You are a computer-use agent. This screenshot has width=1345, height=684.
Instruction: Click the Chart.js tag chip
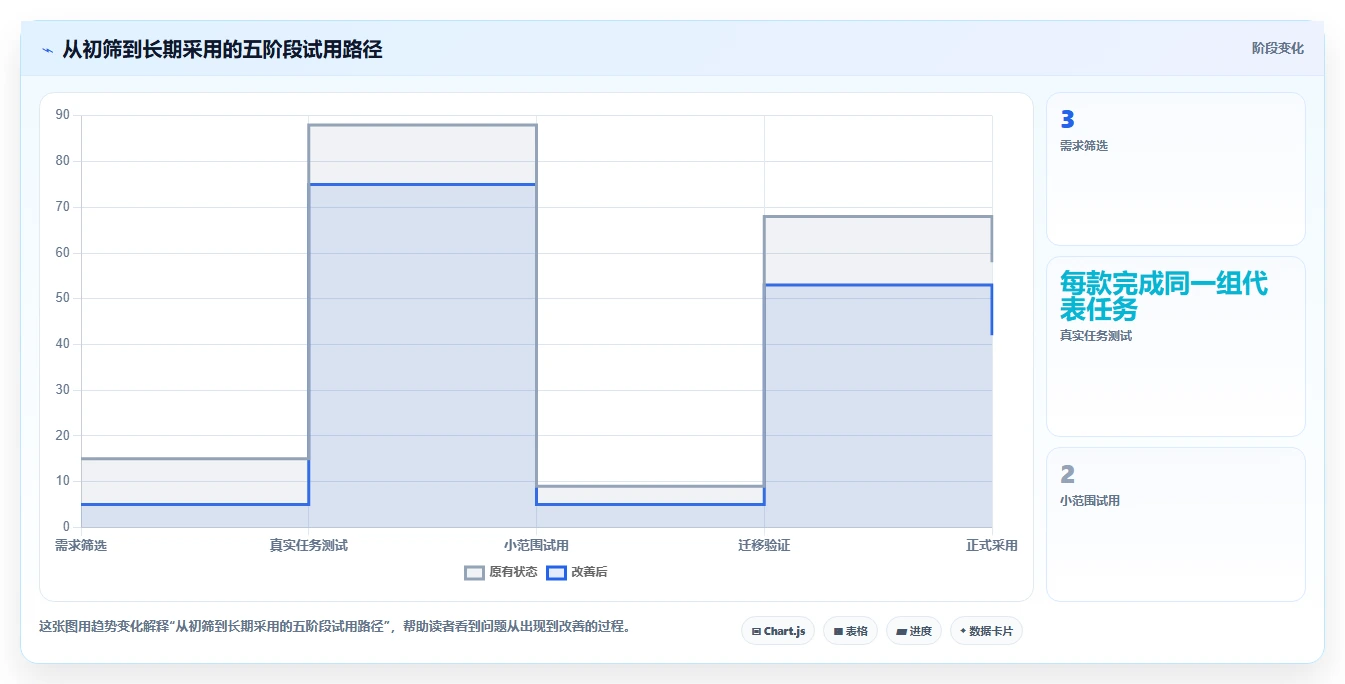point(778,631)
